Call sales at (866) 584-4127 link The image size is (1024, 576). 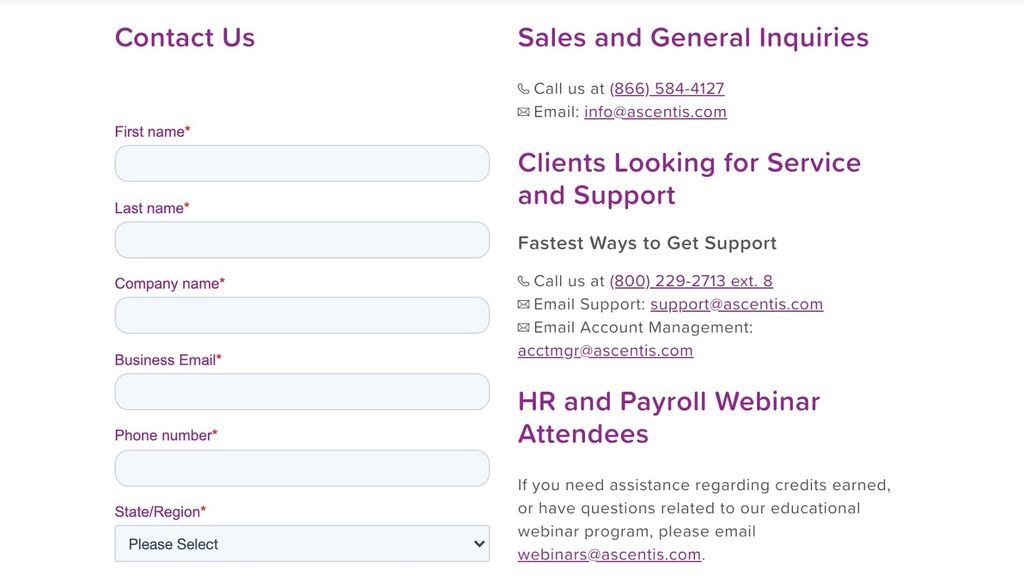coord(667,89)
